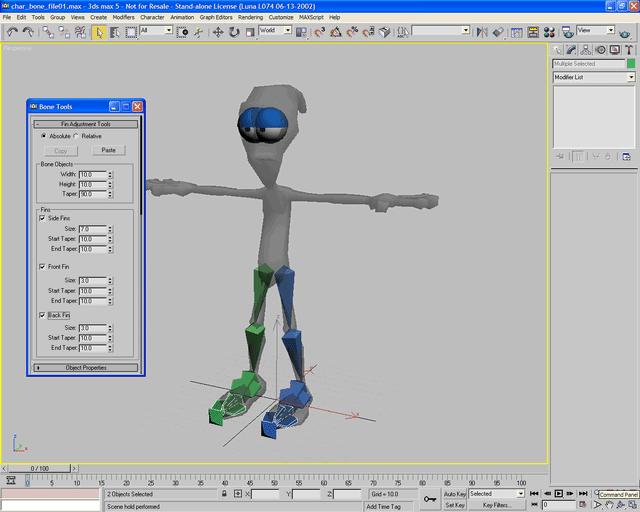Open the World reference coordinate dropdown
This screenshot has height=512, width=640.
pos(275,31)
